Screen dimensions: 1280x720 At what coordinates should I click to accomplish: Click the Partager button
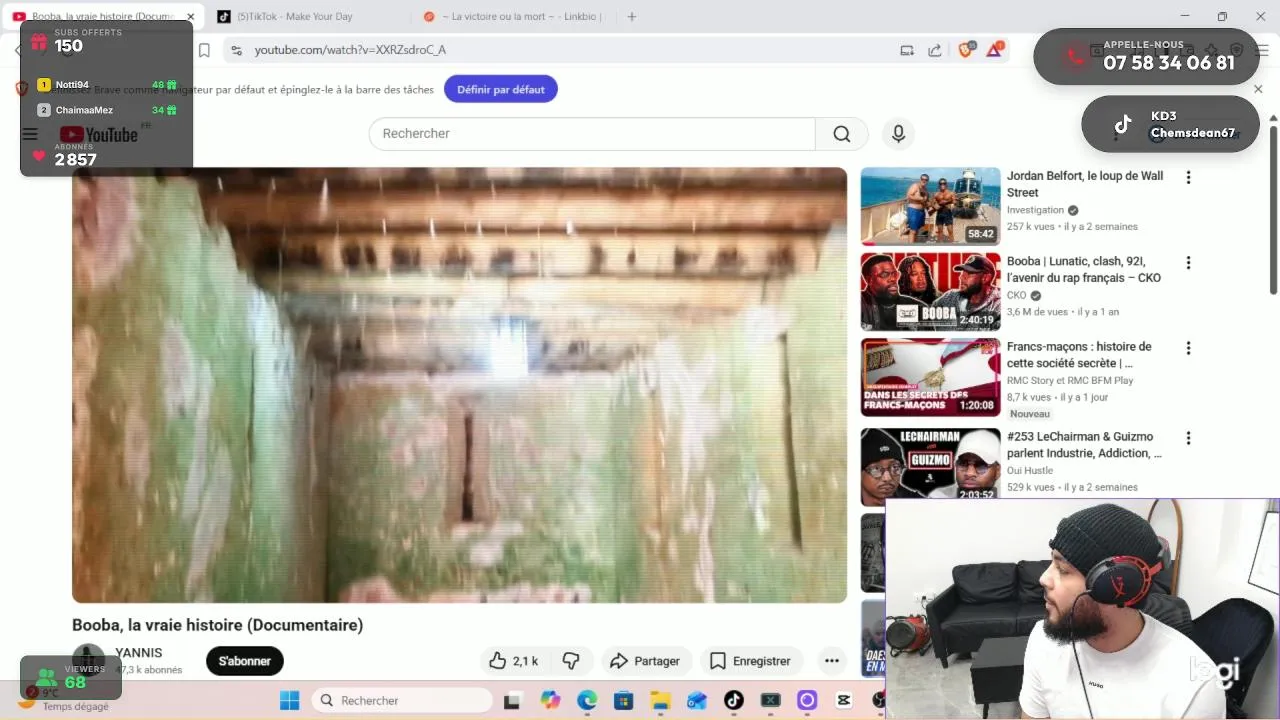645,661
